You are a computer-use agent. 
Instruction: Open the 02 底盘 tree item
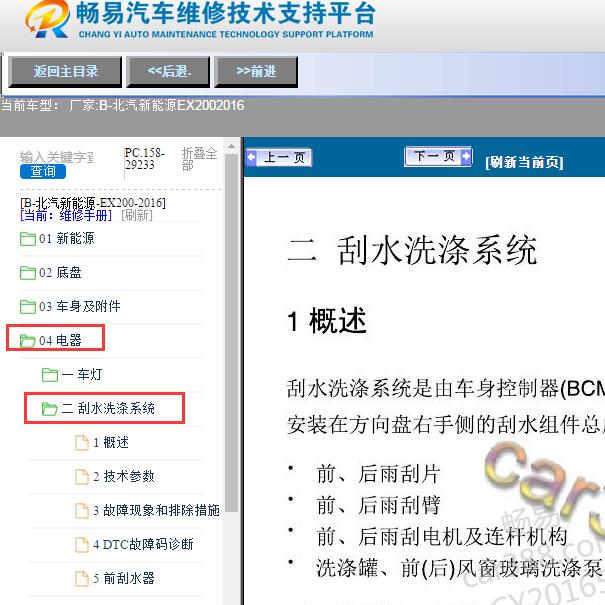tap(60, 272)
